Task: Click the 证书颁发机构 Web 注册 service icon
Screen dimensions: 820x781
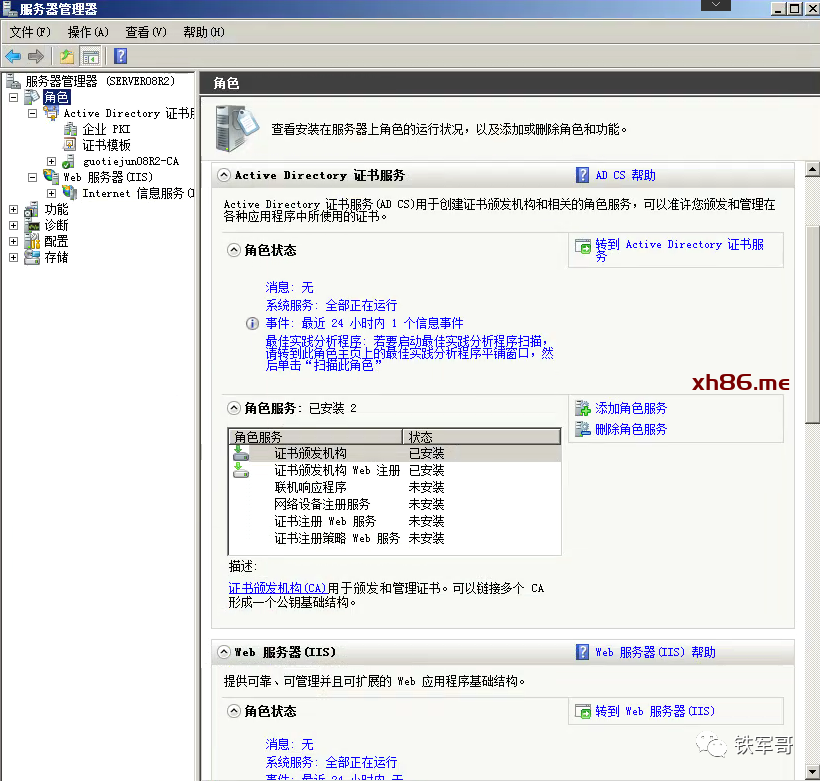Action: [x=241, y=470]
